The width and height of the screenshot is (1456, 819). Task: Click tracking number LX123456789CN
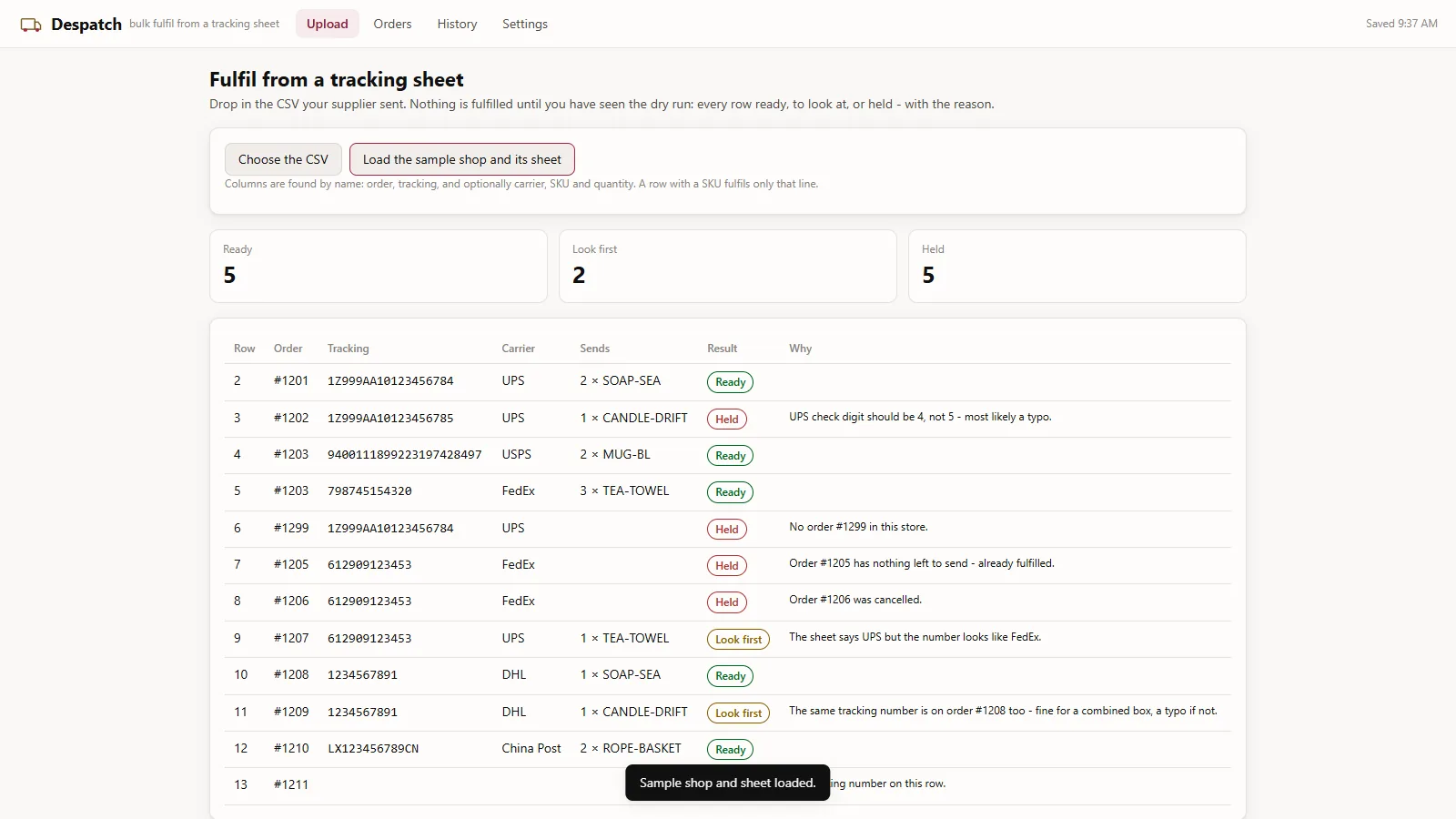coord(373,748)
